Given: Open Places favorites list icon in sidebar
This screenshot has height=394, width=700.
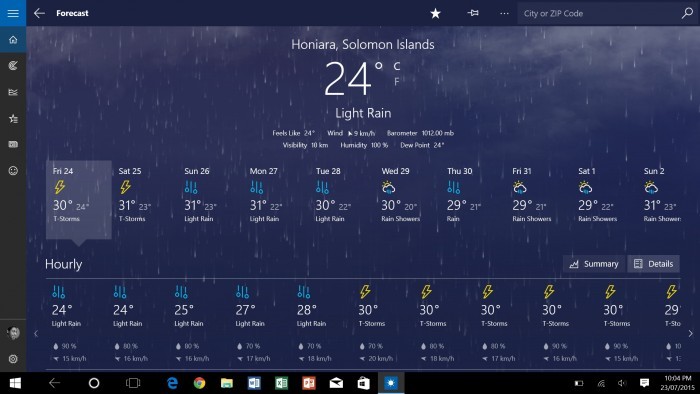Looking at the screenshot, I should pyautogui.click(x=13, y=118).
